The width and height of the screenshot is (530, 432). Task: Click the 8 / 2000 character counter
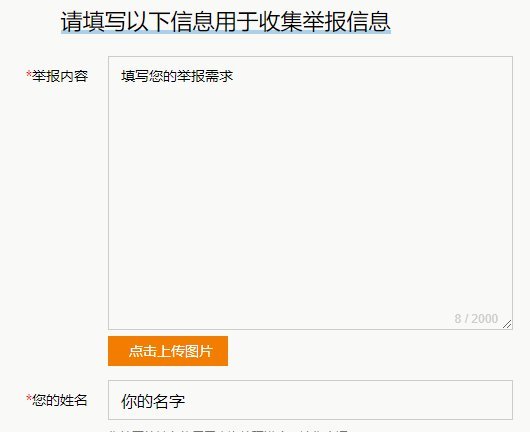pyautogui.click(x=476, y=318)
